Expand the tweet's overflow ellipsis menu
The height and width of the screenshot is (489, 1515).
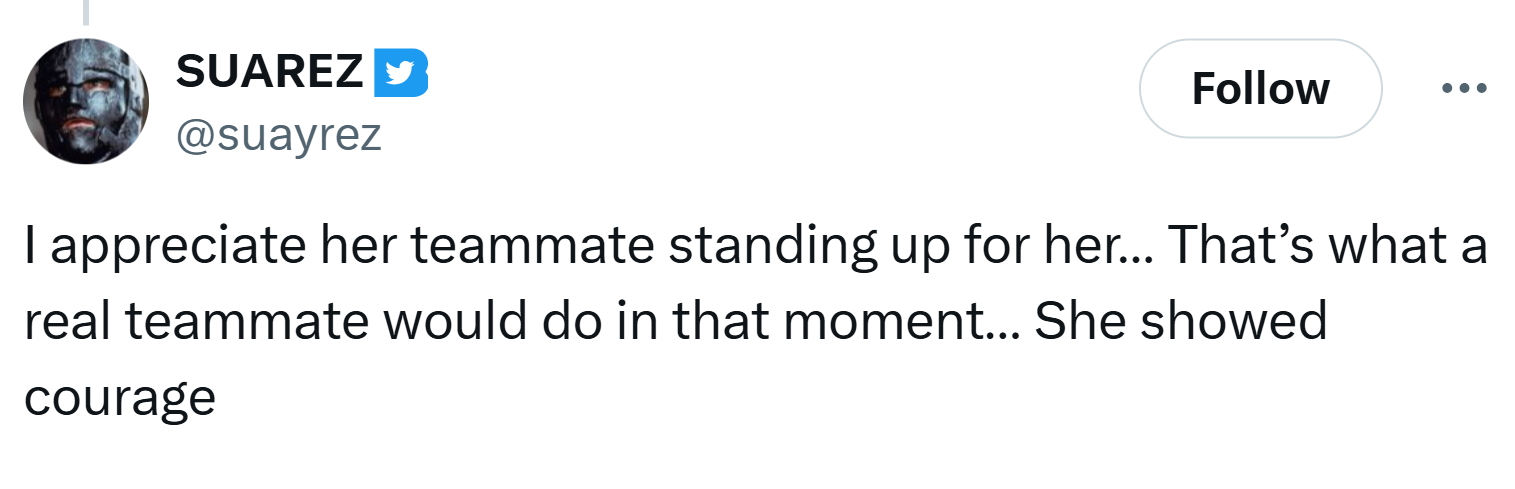(x=1465, y=88)
